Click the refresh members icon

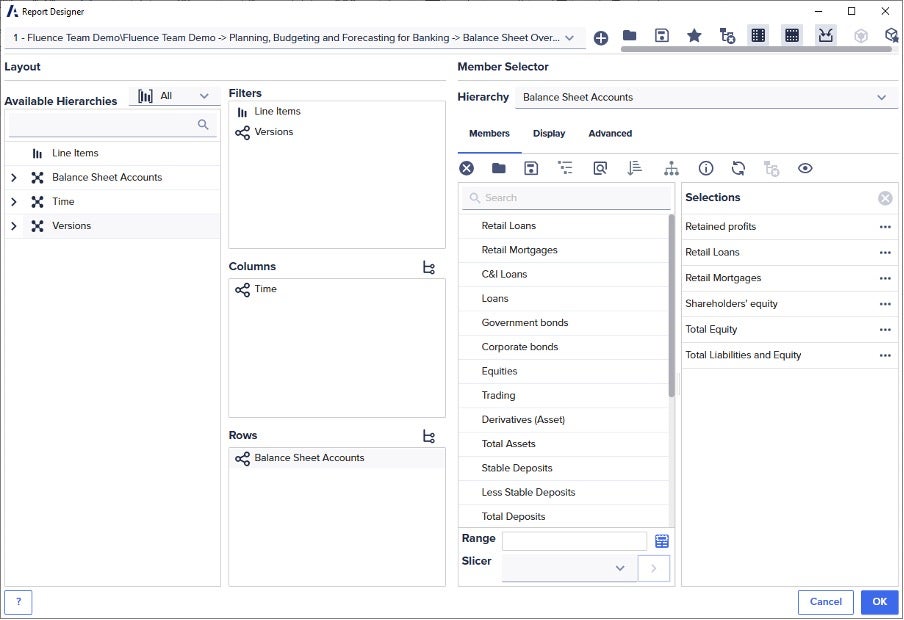click(738, 168)
